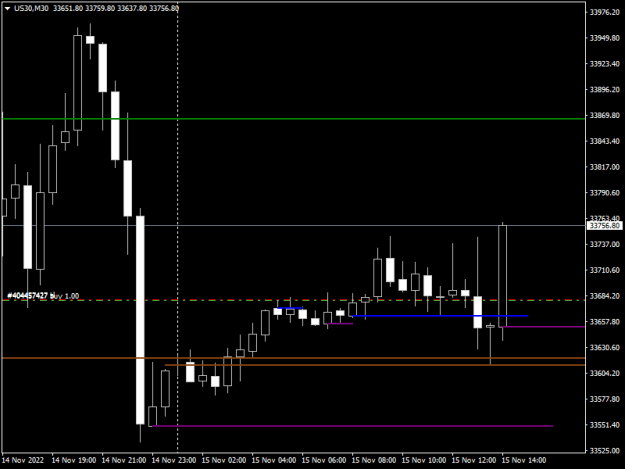Image resolution: width=625 pixels, height=469 pixels.
Task: Click the 33657.80 price scale label
Action: tap(605, 322)
